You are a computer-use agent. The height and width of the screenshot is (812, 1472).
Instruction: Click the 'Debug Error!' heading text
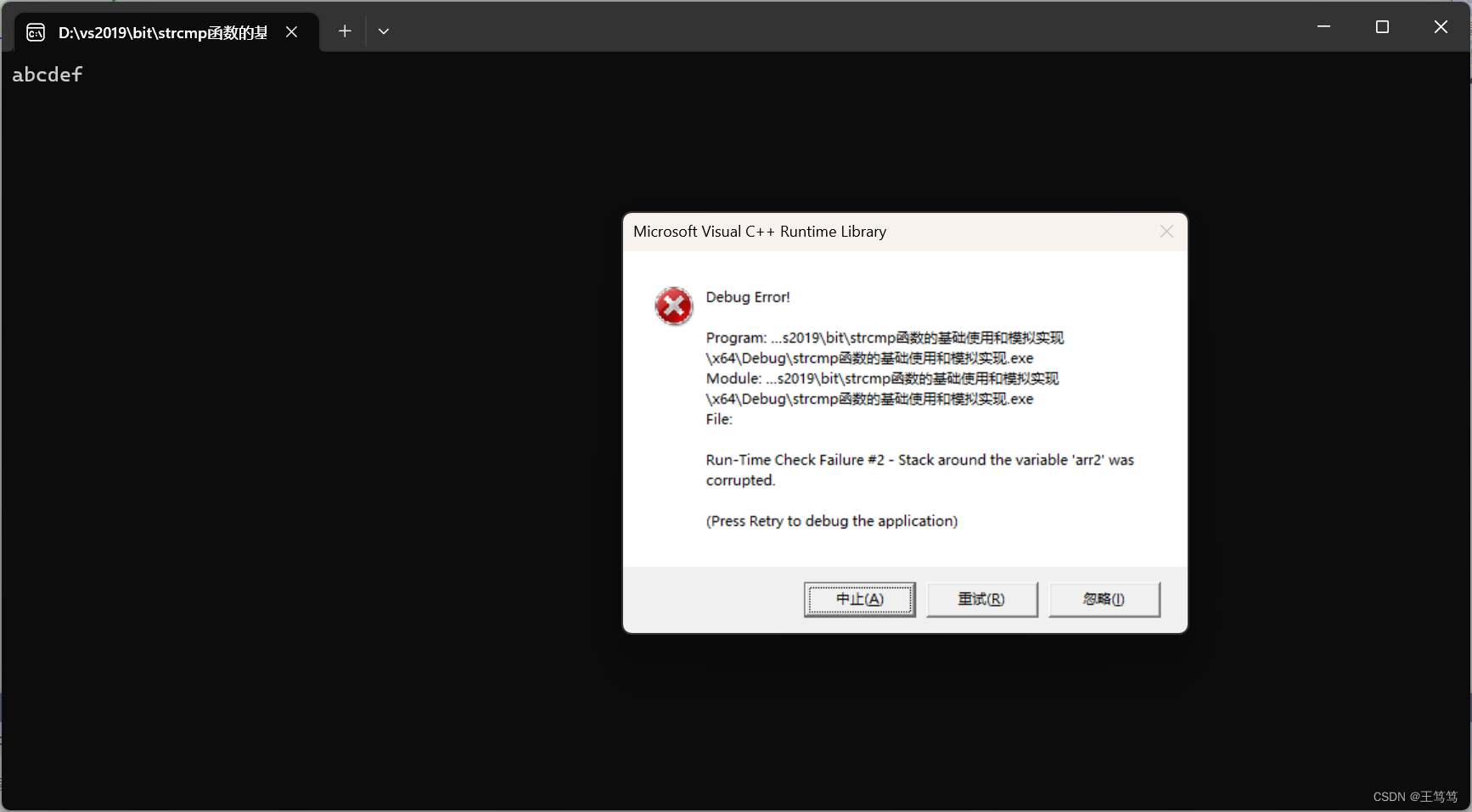pos(748,297)
